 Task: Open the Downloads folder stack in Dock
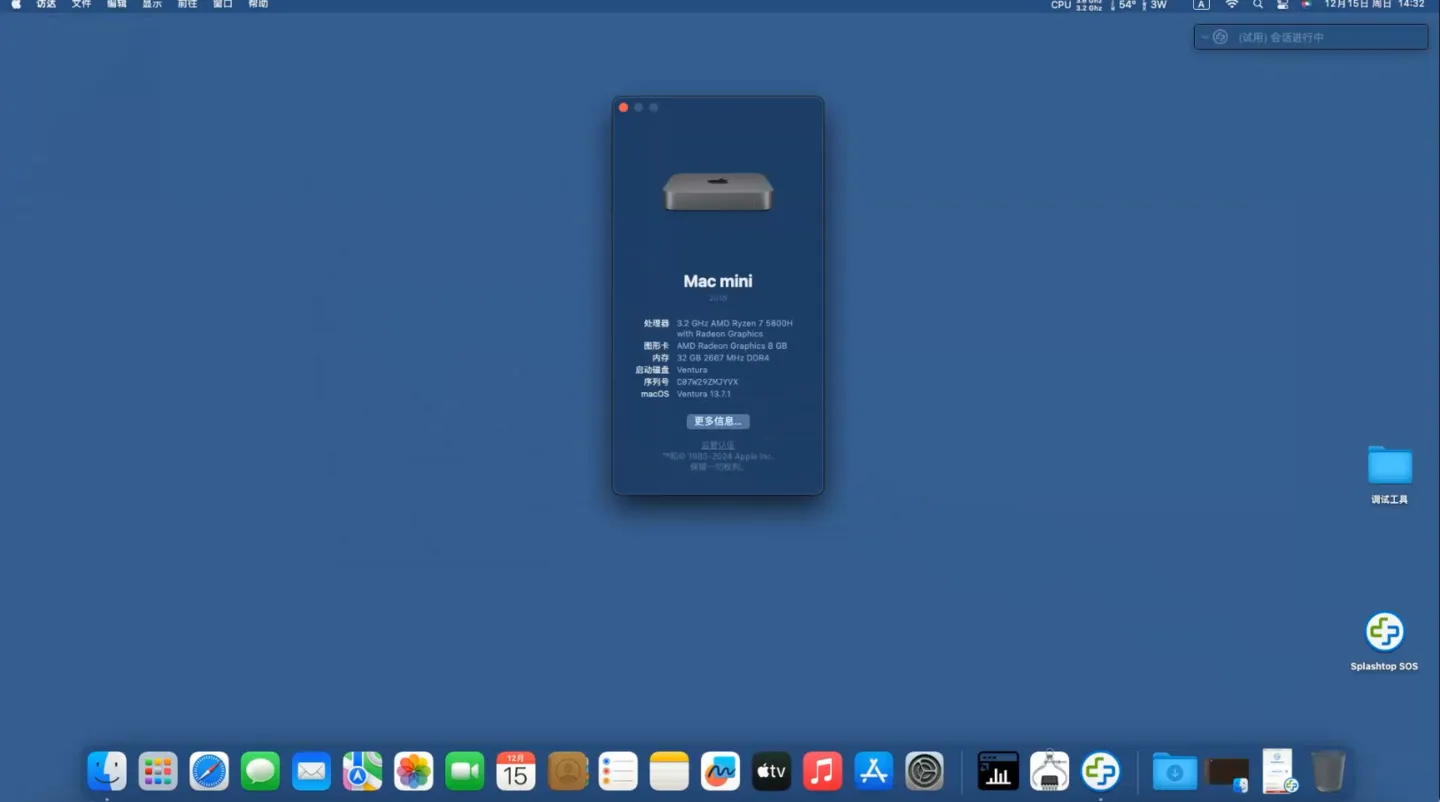[x=1175, y=771]
